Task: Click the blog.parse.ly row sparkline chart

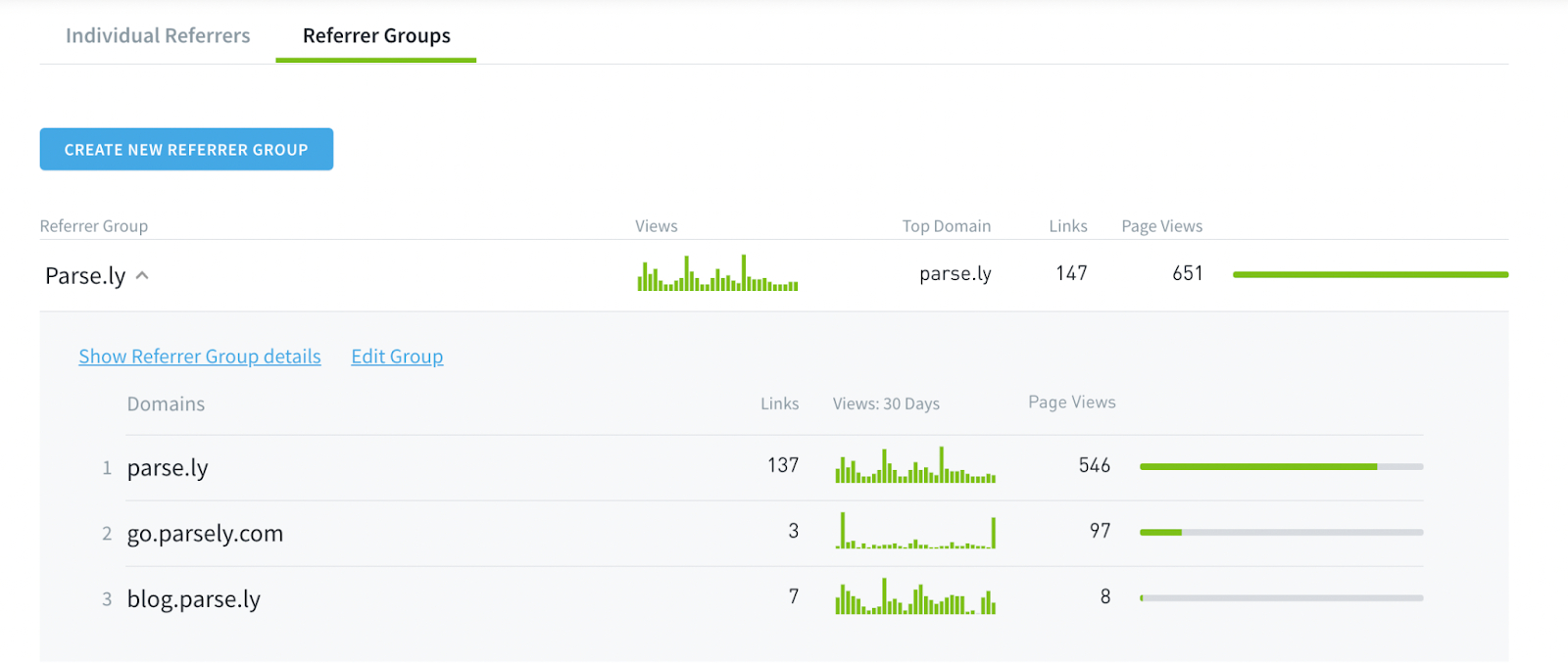Action: click(915, 596)
